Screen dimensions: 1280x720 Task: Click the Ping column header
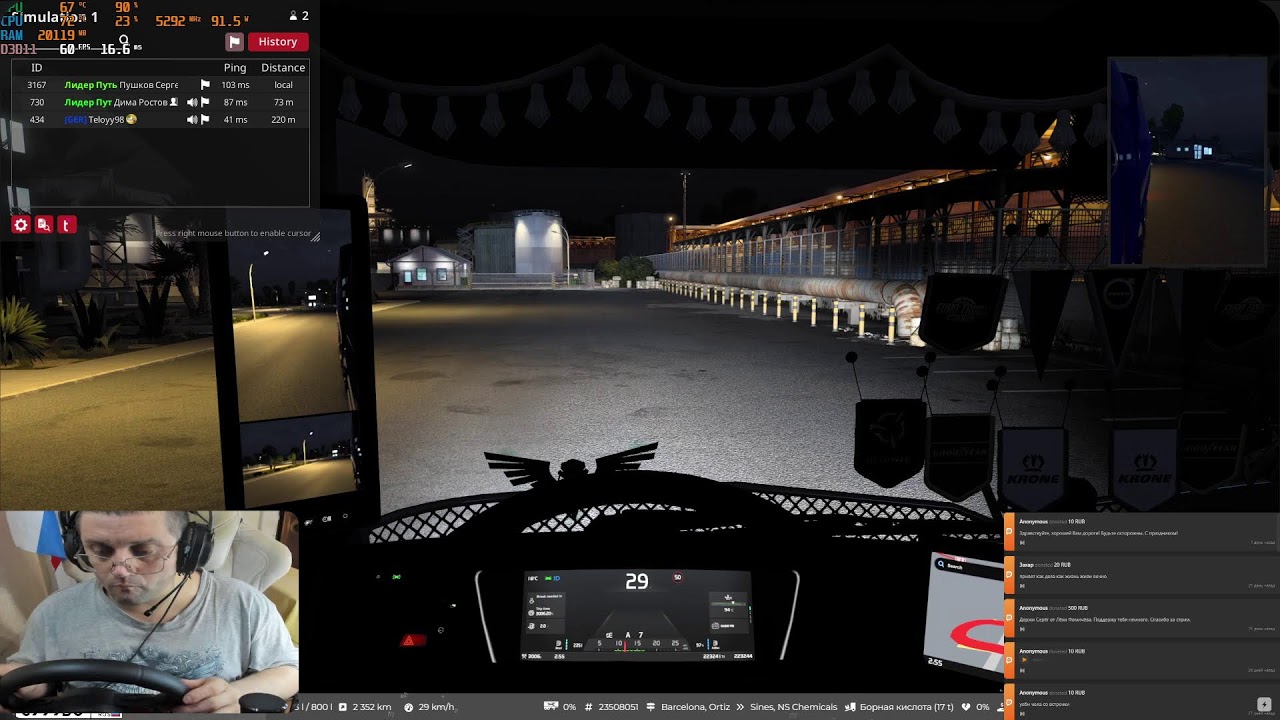[x=235, y=68]
